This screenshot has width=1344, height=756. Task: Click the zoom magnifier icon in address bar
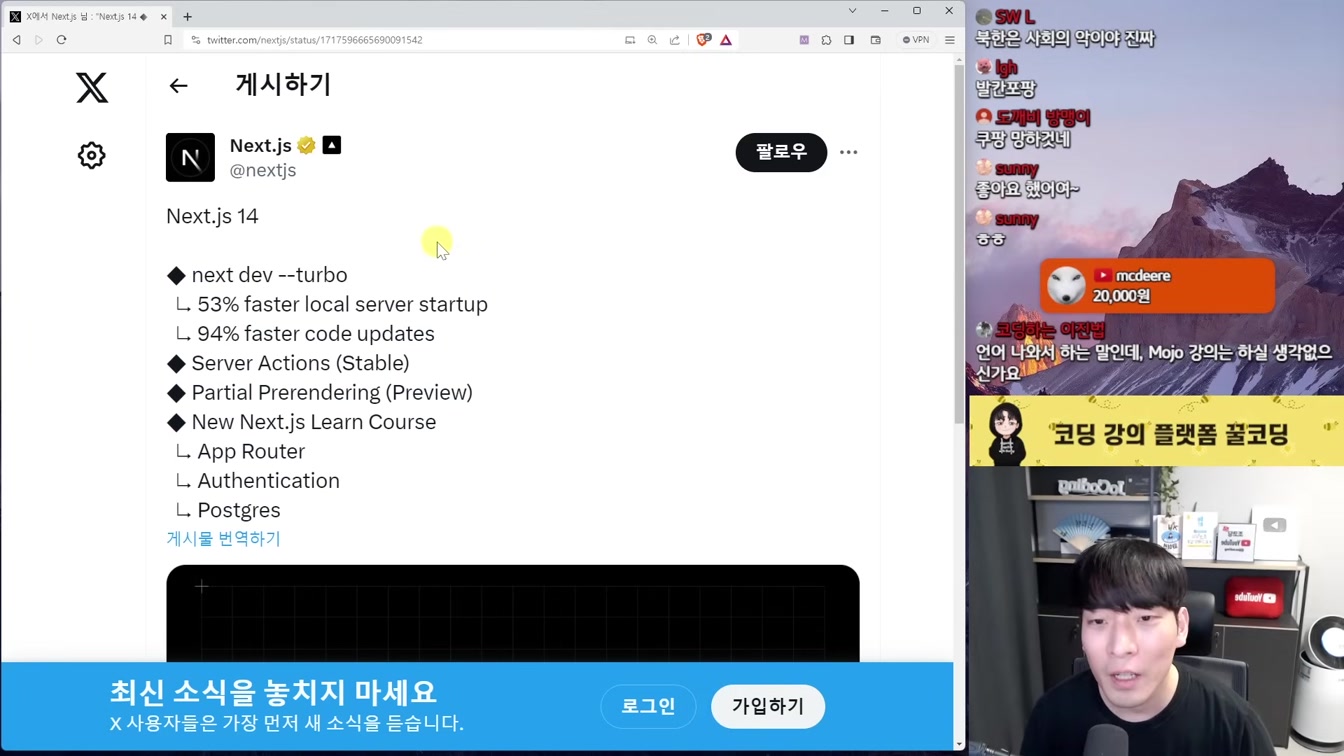[652, 40]
